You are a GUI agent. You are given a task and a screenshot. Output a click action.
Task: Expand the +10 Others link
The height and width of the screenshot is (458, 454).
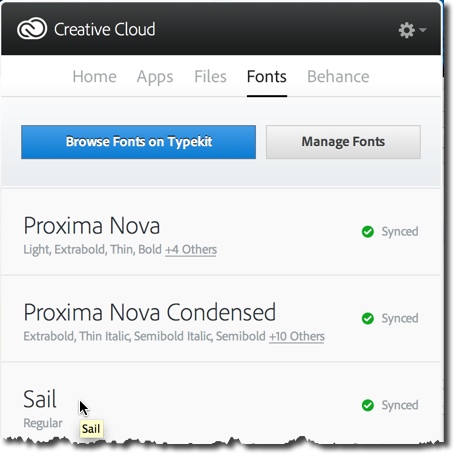coord(297,336)
